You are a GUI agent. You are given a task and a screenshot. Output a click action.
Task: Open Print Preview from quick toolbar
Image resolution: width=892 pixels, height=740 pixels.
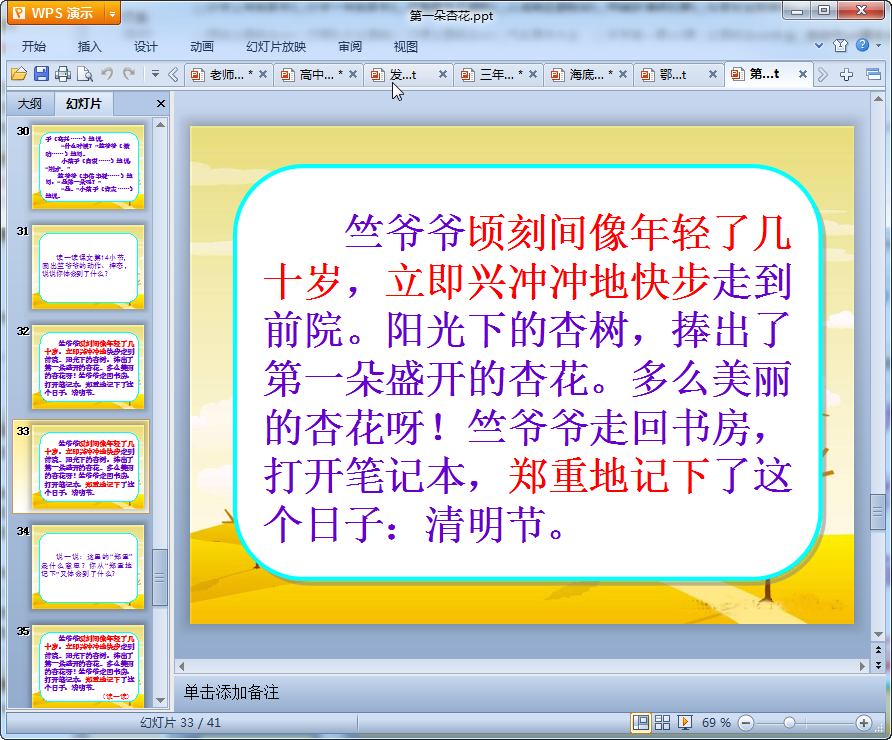pyautogui.click(x=85, y=74)
